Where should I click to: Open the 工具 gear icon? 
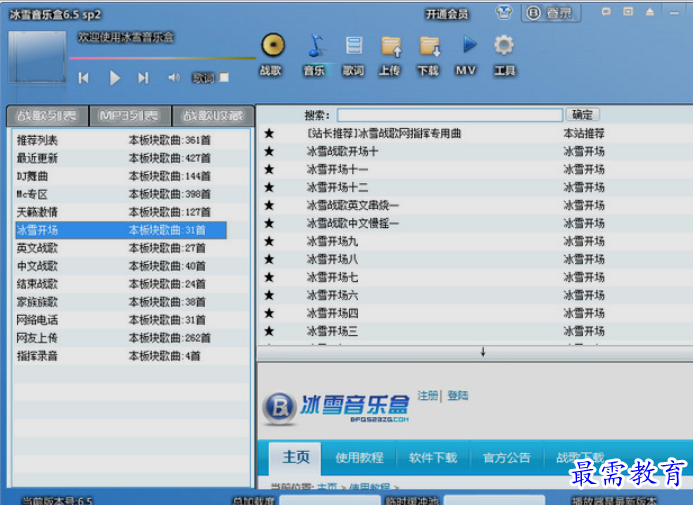(x=504, y=45)
